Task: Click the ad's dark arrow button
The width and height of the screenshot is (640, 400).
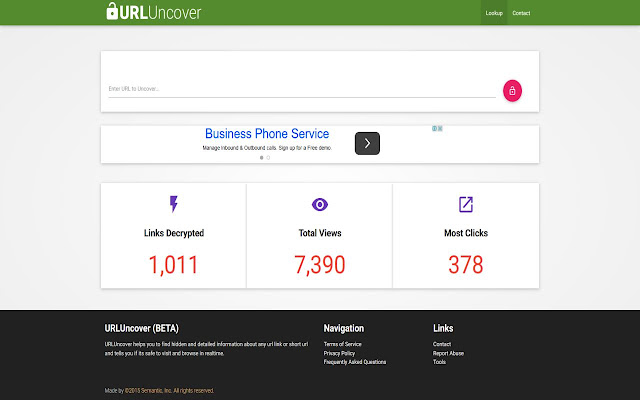Action: (367, 143)
